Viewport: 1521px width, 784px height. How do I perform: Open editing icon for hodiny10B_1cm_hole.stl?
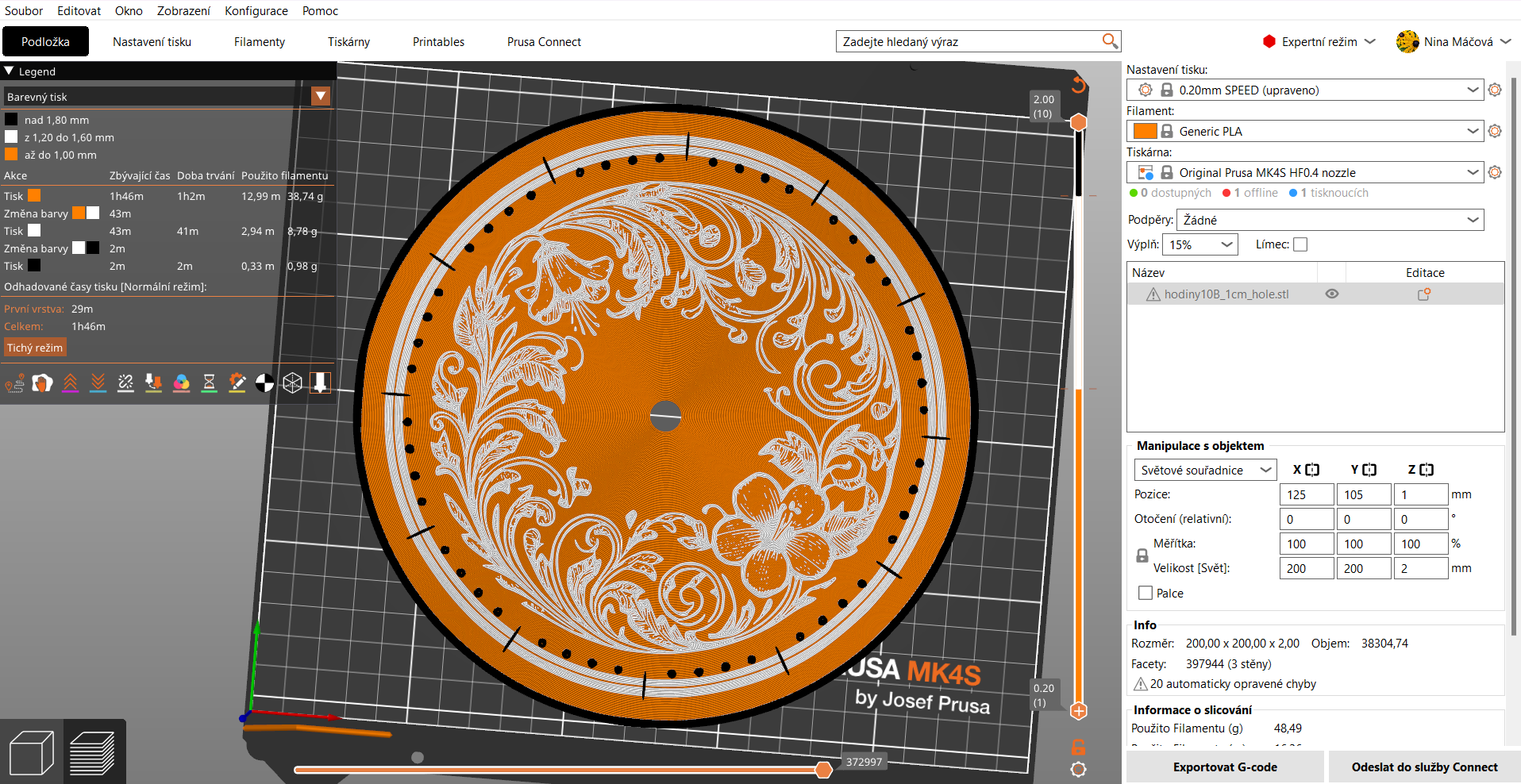1424,294
